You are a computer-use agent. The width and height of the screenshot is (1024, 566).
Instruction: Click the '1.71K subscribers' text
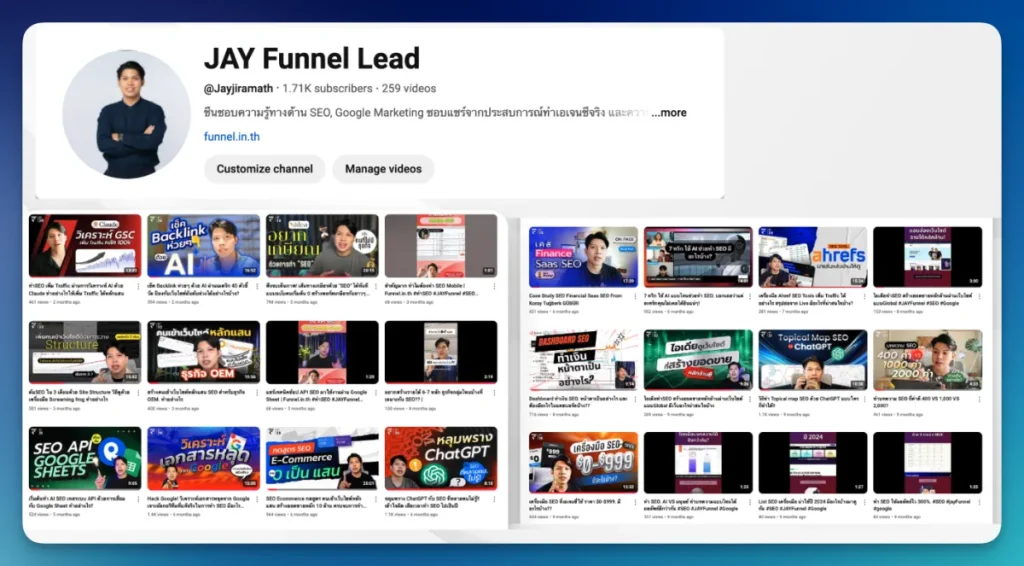tap(327, 88)
